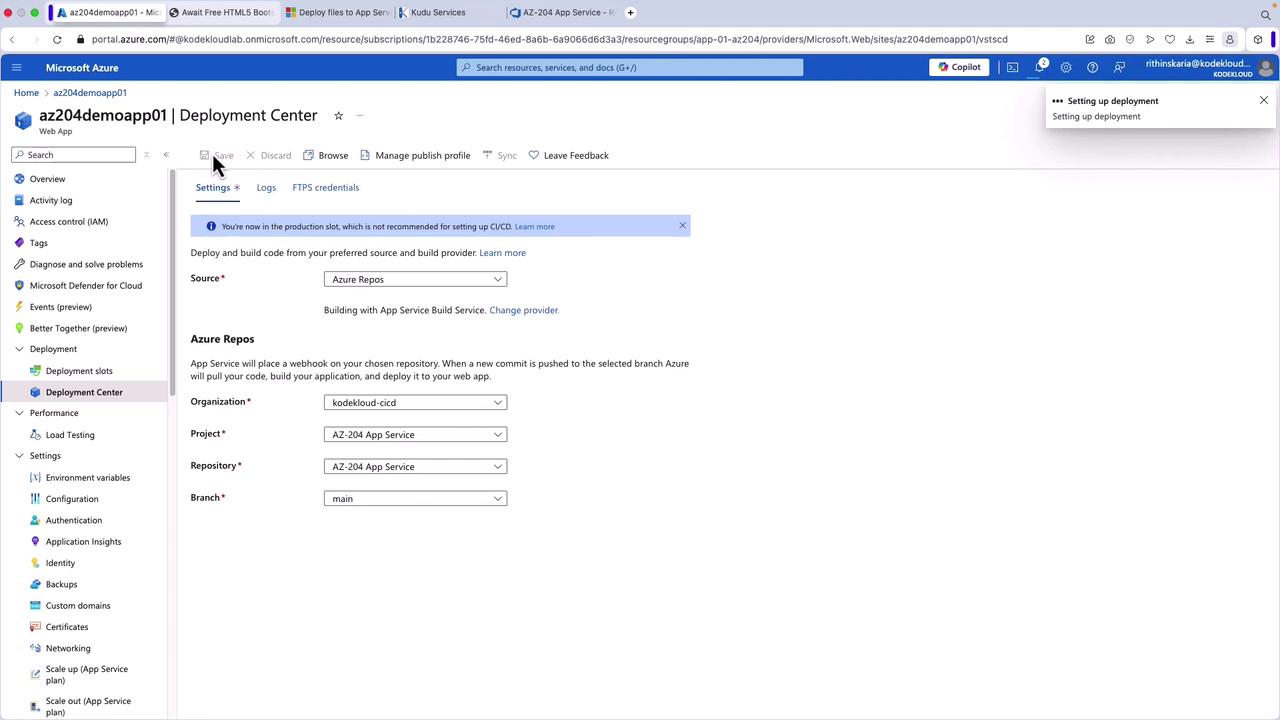Click the Save toolbar button
The image size is (1280, 720).
[216, 155]
